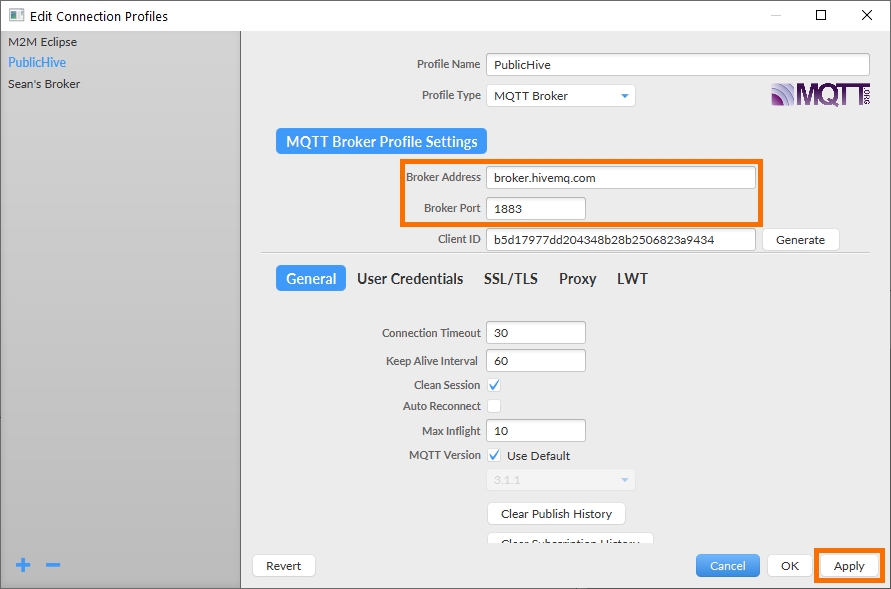Image resolution: width=891 pixels, height=589 pixels.
Task: Switch to the SSL/TLS tab
Action: tap(511, 278)
